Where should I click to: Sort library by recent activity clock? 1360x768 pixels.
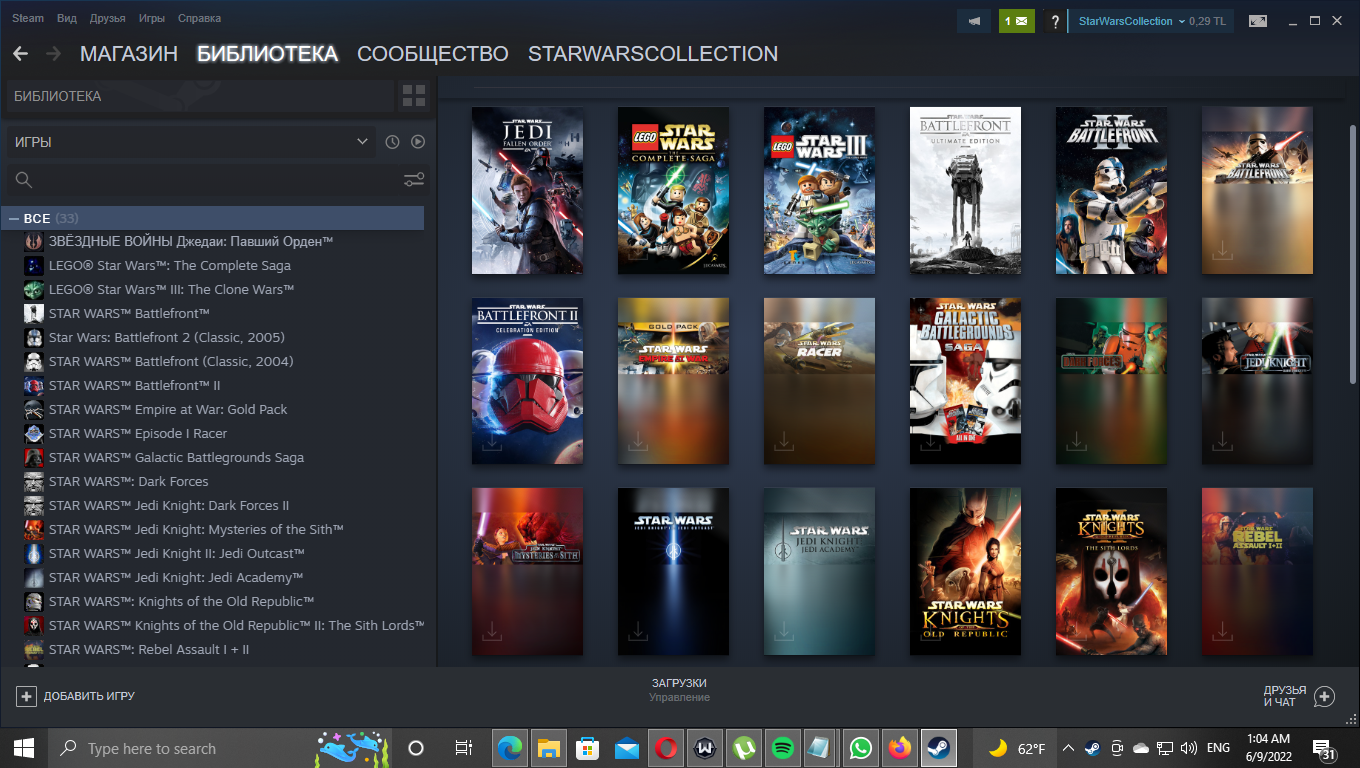click(392, 142)
